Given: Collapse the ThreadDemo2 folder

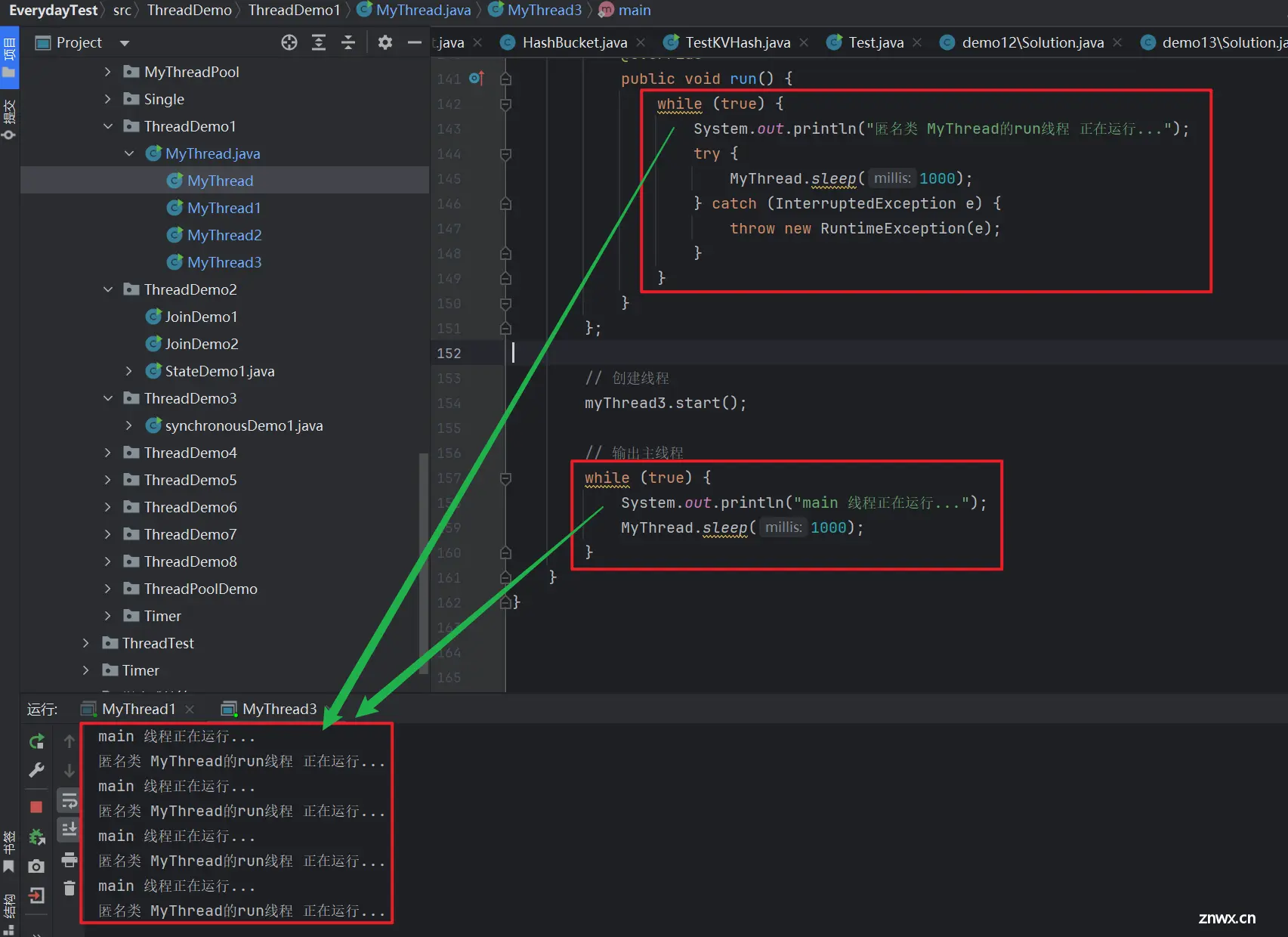Looking at the screenshot, I should point(107,289).
